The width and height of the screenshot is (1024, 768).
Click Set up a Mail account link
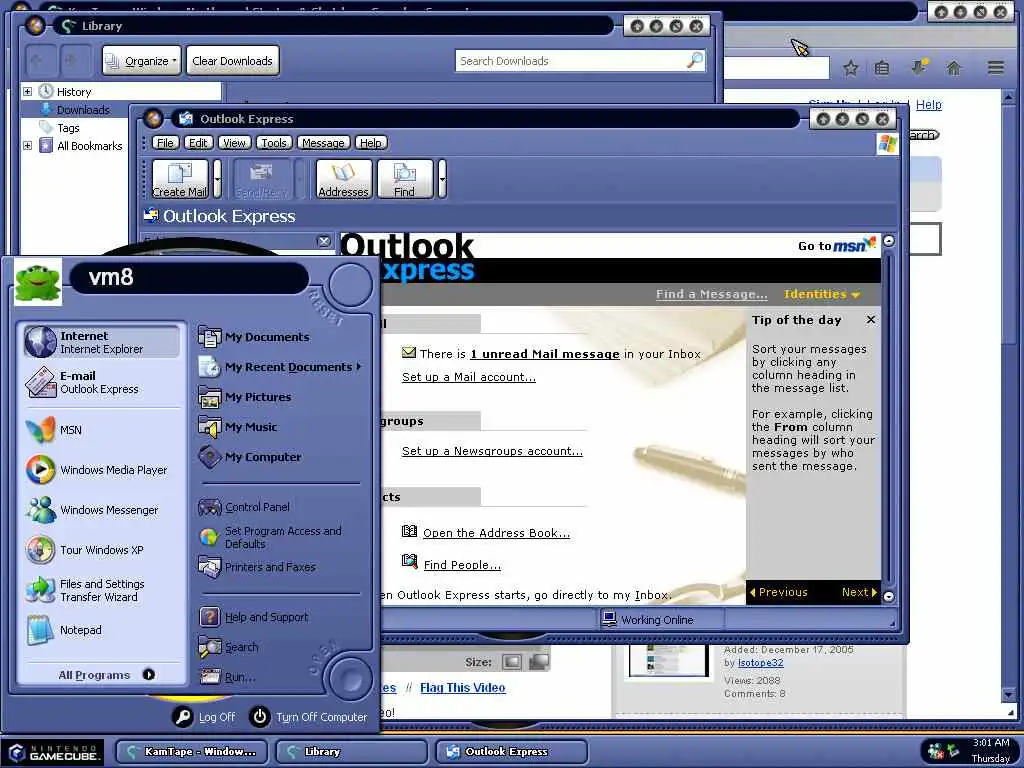pyautogui.click(x=469, y=377)
